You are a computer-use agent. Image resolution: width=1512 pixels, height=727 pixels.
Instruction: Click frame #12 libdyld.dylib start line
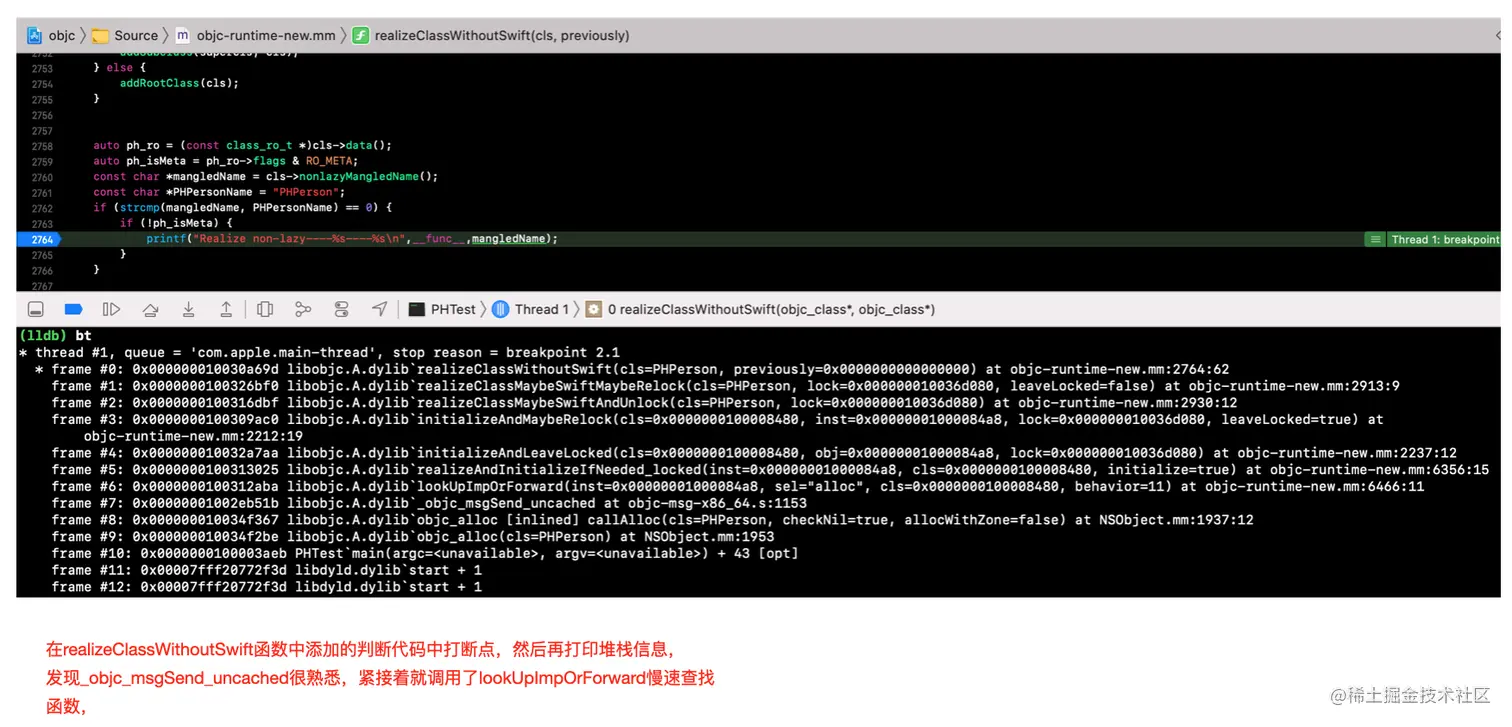(266, 587)
